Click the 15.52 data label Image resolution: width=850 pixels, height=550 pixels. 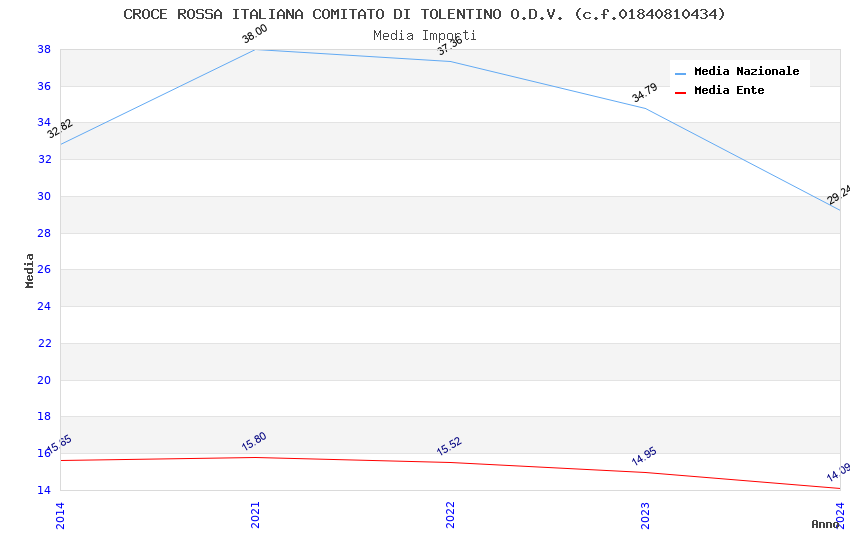click(449, 446)
